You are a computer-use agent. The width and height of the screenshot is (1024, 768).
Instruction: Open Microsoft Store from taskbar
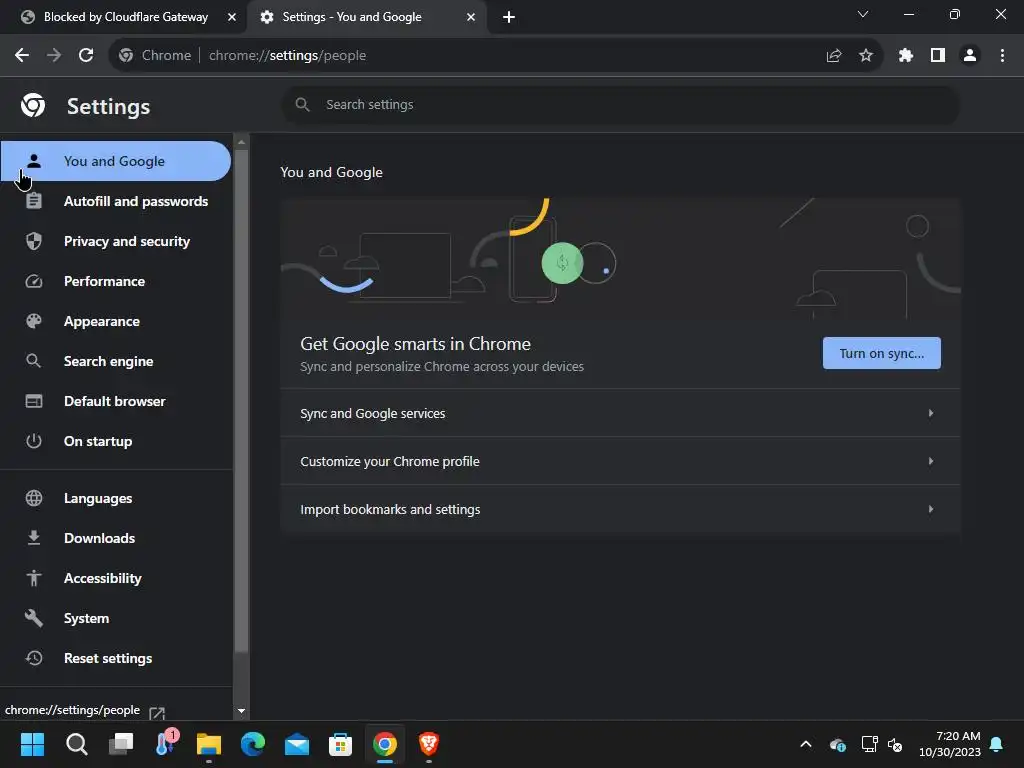pos(340,744)
